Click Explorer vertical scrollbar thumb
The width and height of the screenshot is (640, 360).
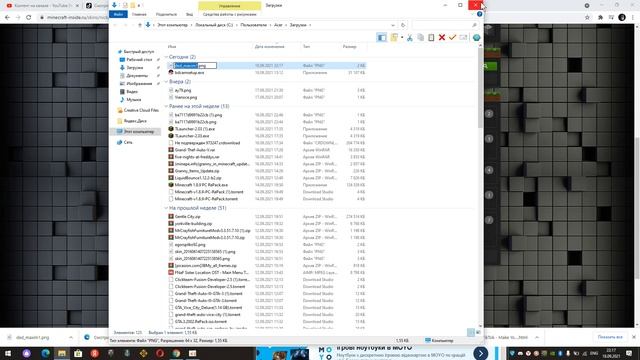click(x=480, y=89)
